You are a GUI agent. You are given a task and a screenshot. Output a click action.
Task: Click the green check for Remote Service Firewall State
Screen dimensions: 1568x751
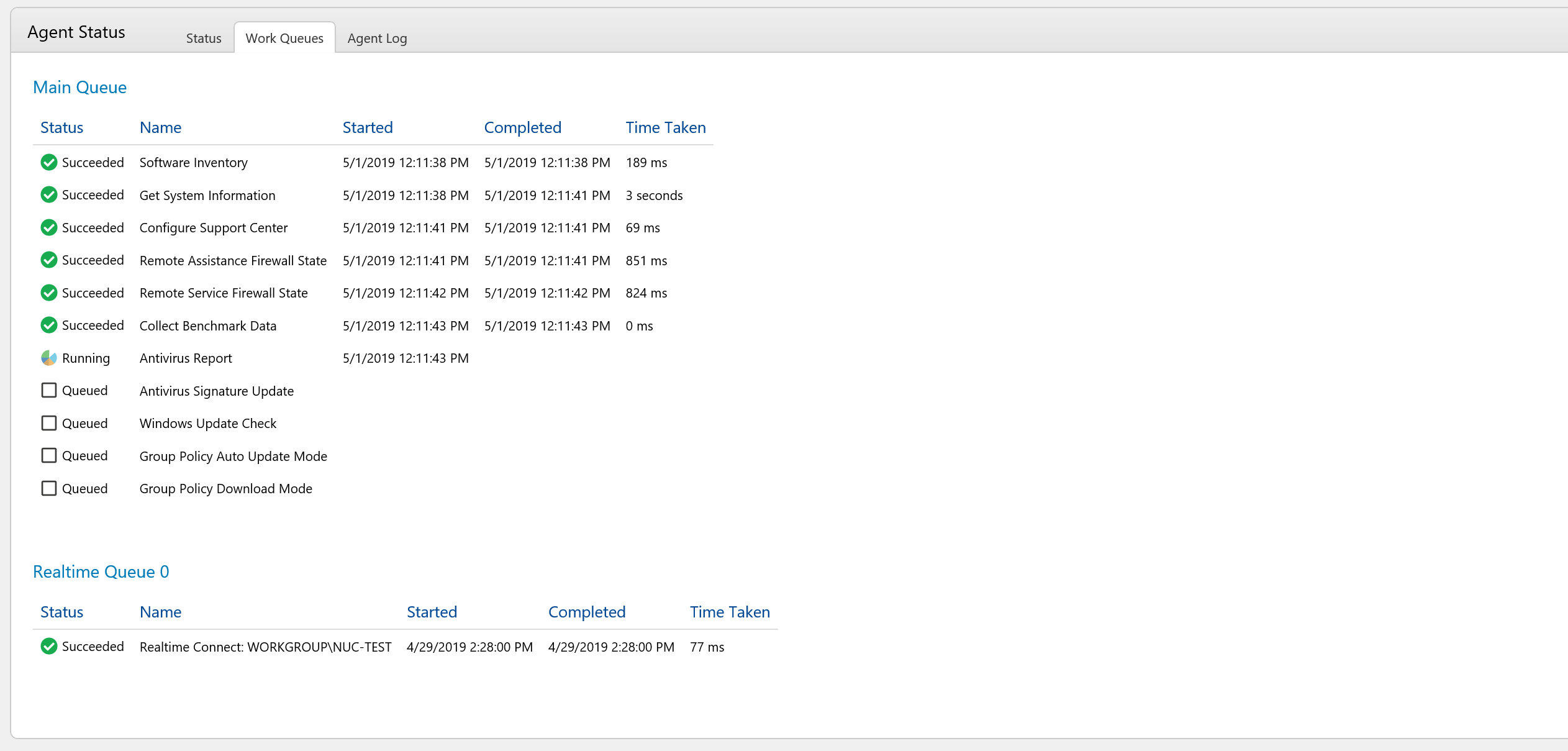49,293
